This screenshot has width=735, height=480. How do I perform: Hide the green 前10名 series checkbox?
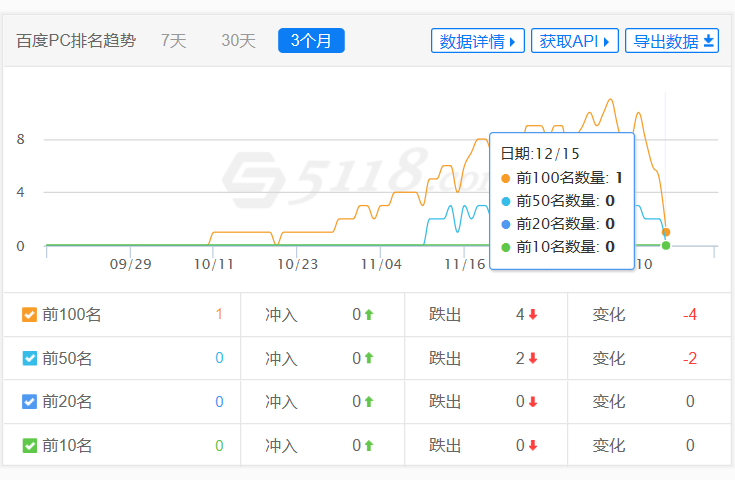click(x=30, y=446)
